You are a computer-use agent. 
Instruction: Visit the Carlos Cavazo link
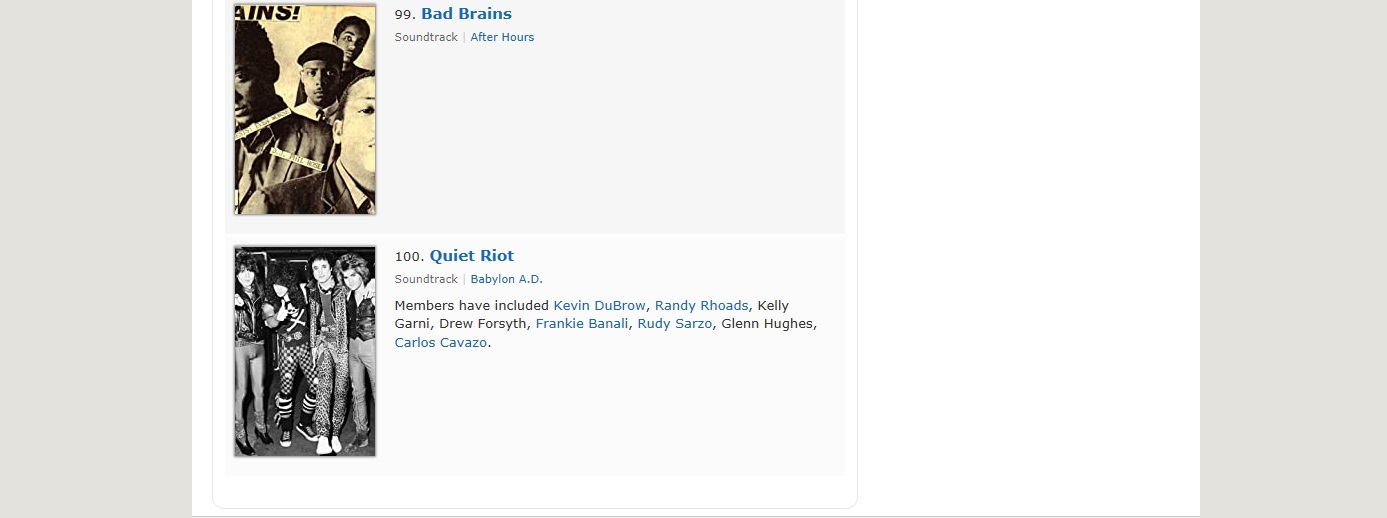coord(441,343)
